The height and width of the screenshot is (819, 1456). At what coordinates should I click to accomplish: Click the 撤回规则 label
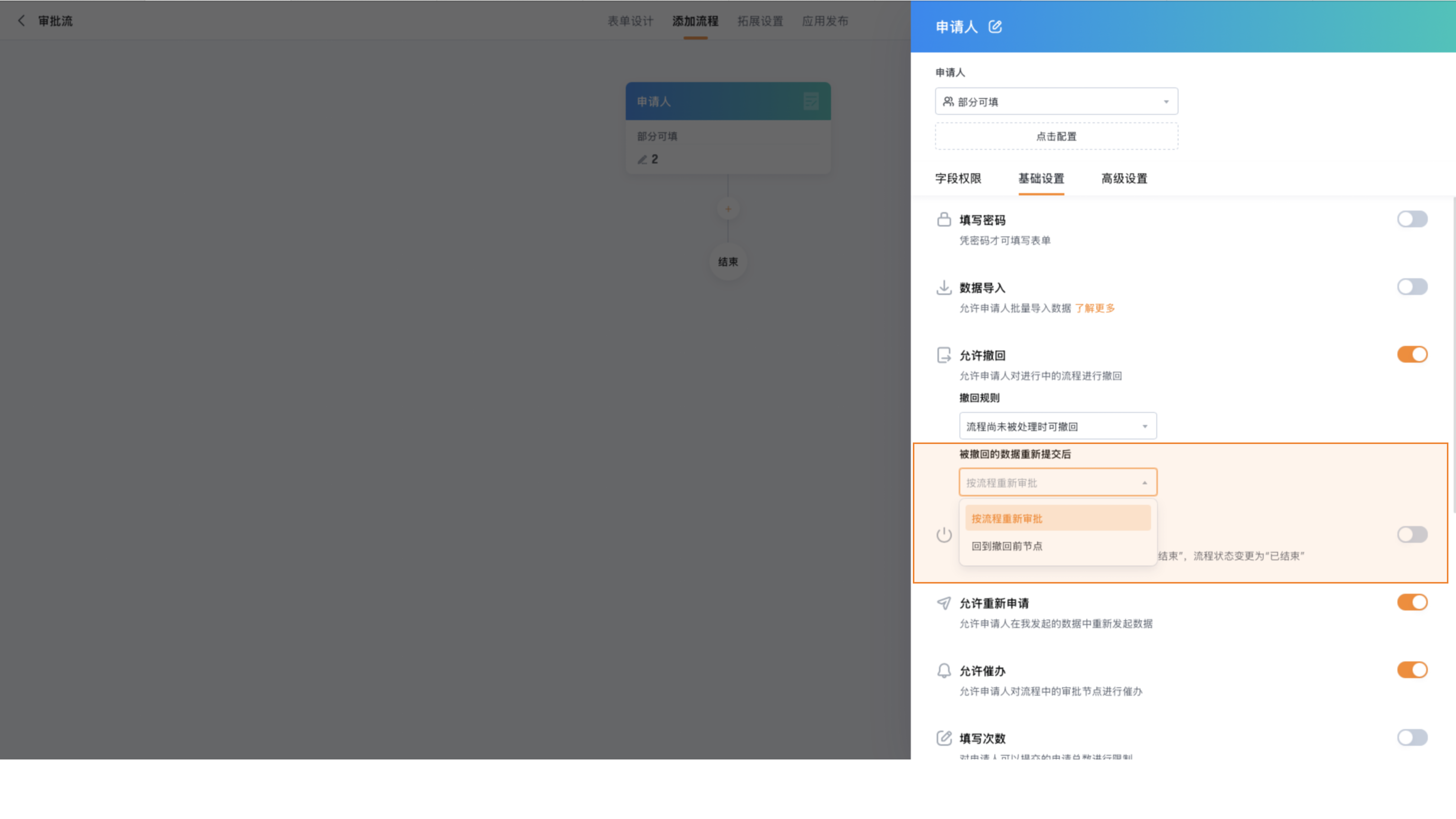(x=980, y=398)
